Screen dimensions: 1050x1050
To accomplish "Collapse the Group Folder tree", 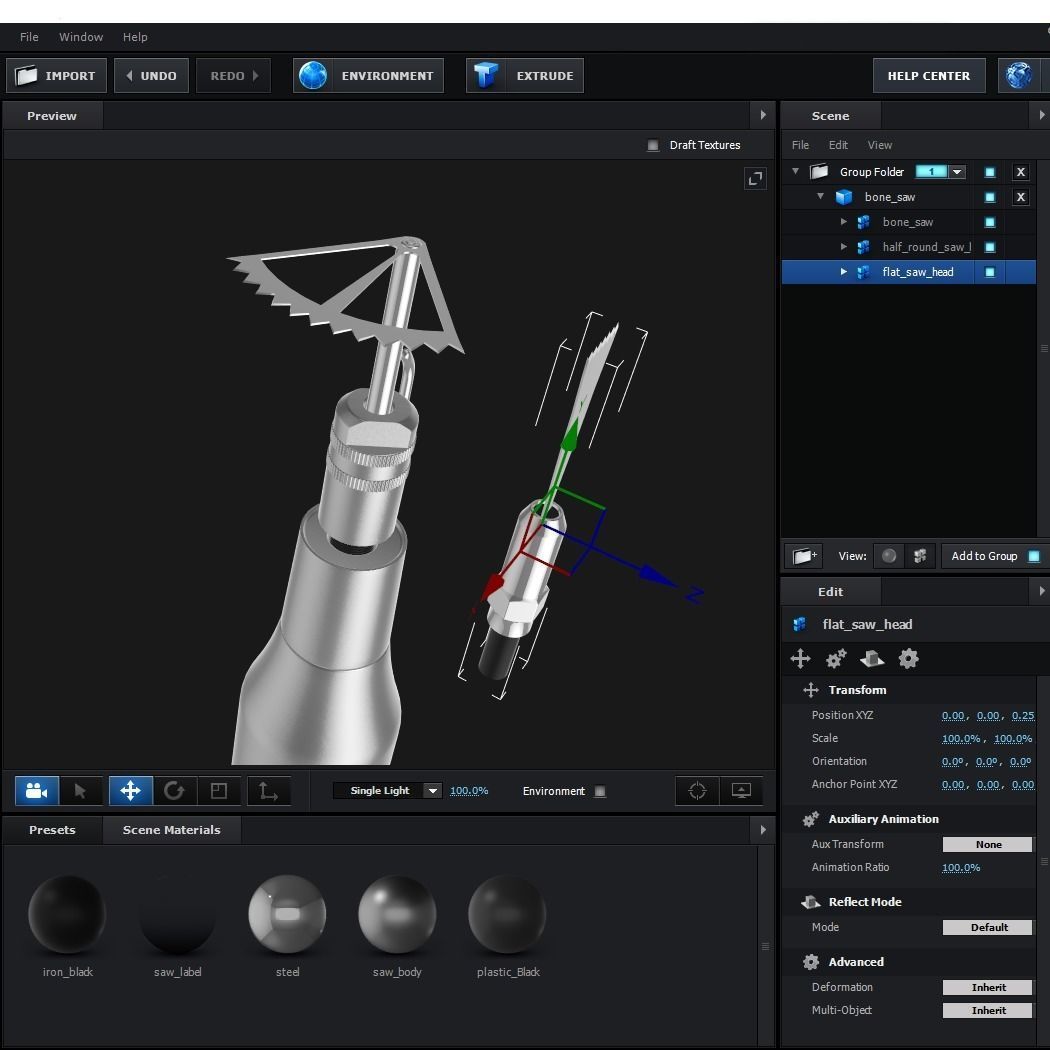I will click(796, 171).
